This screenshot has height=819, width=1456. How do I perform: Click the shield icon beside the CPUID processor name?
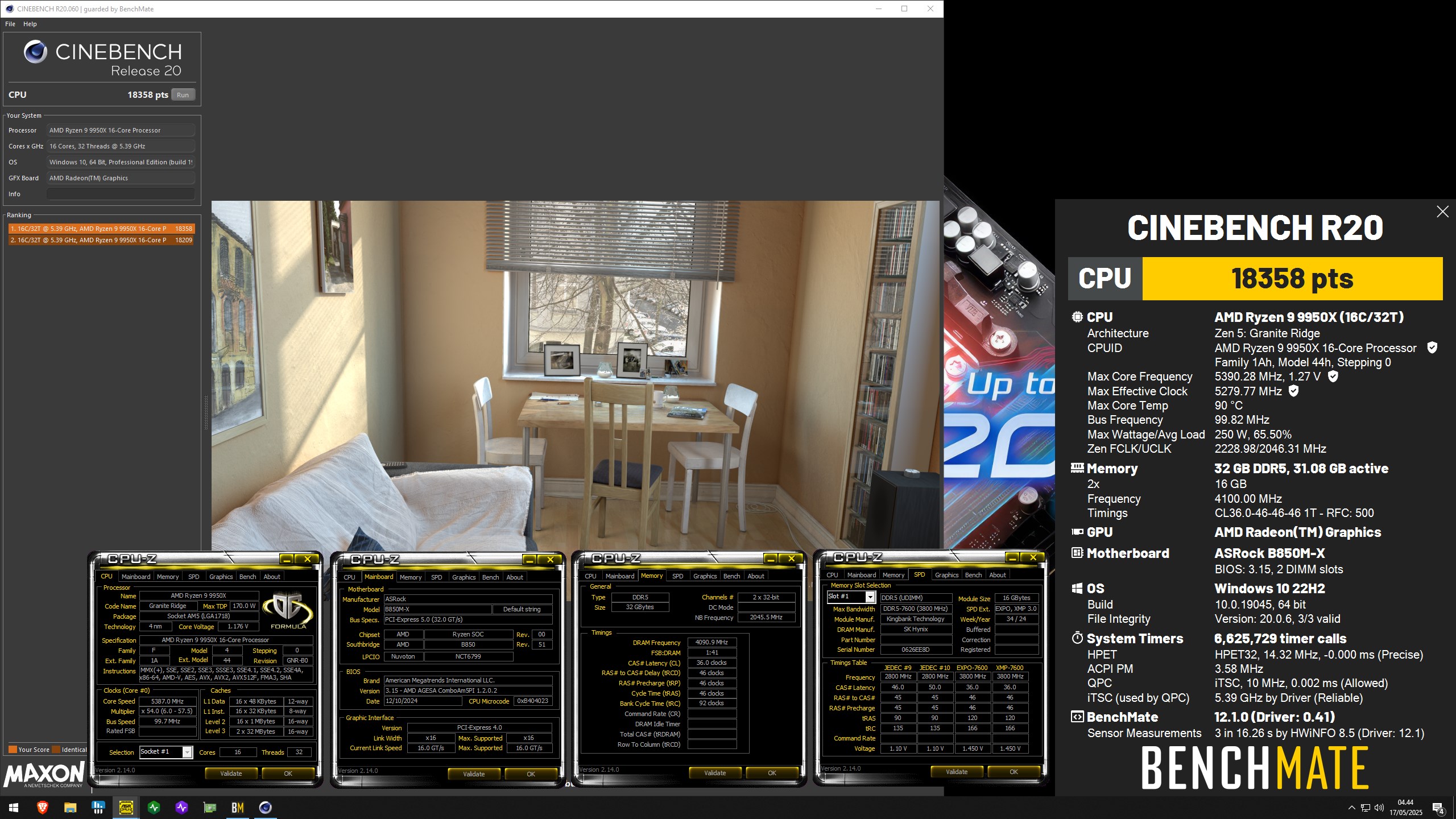(x=1432, y=348)
